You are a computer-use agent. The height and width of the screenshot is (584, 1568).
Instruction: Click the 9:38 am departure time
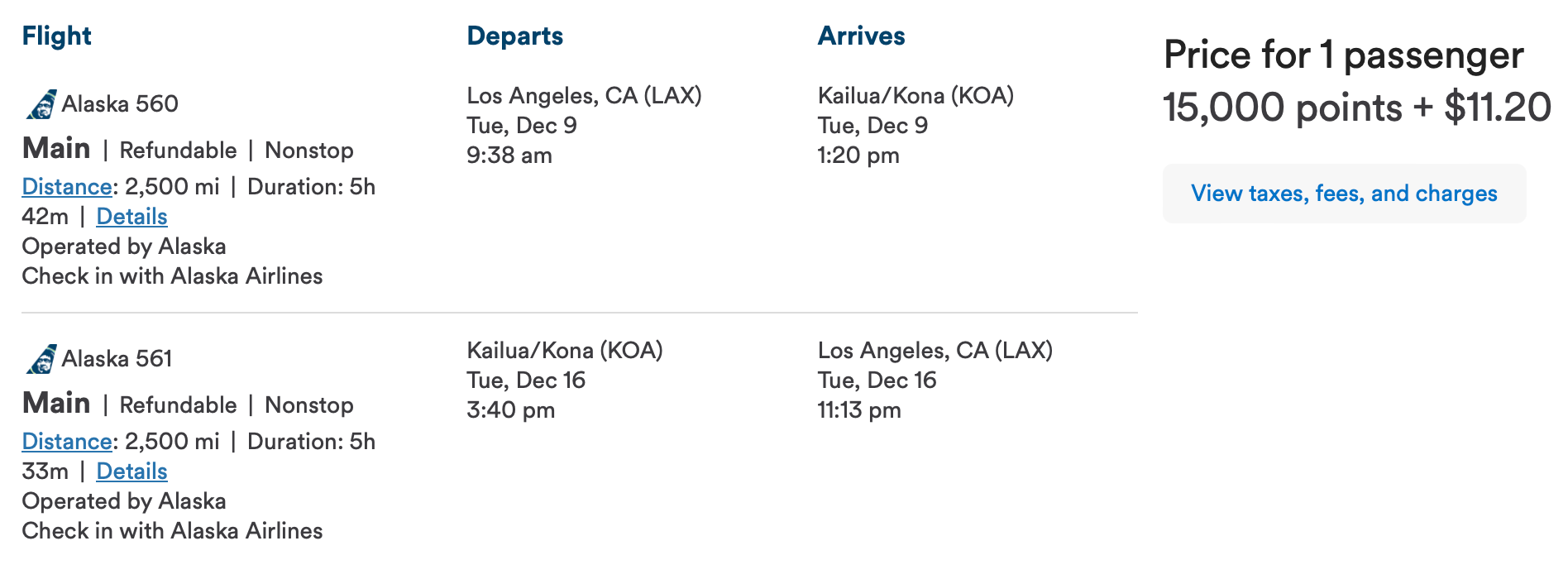(x=509, y=156)
